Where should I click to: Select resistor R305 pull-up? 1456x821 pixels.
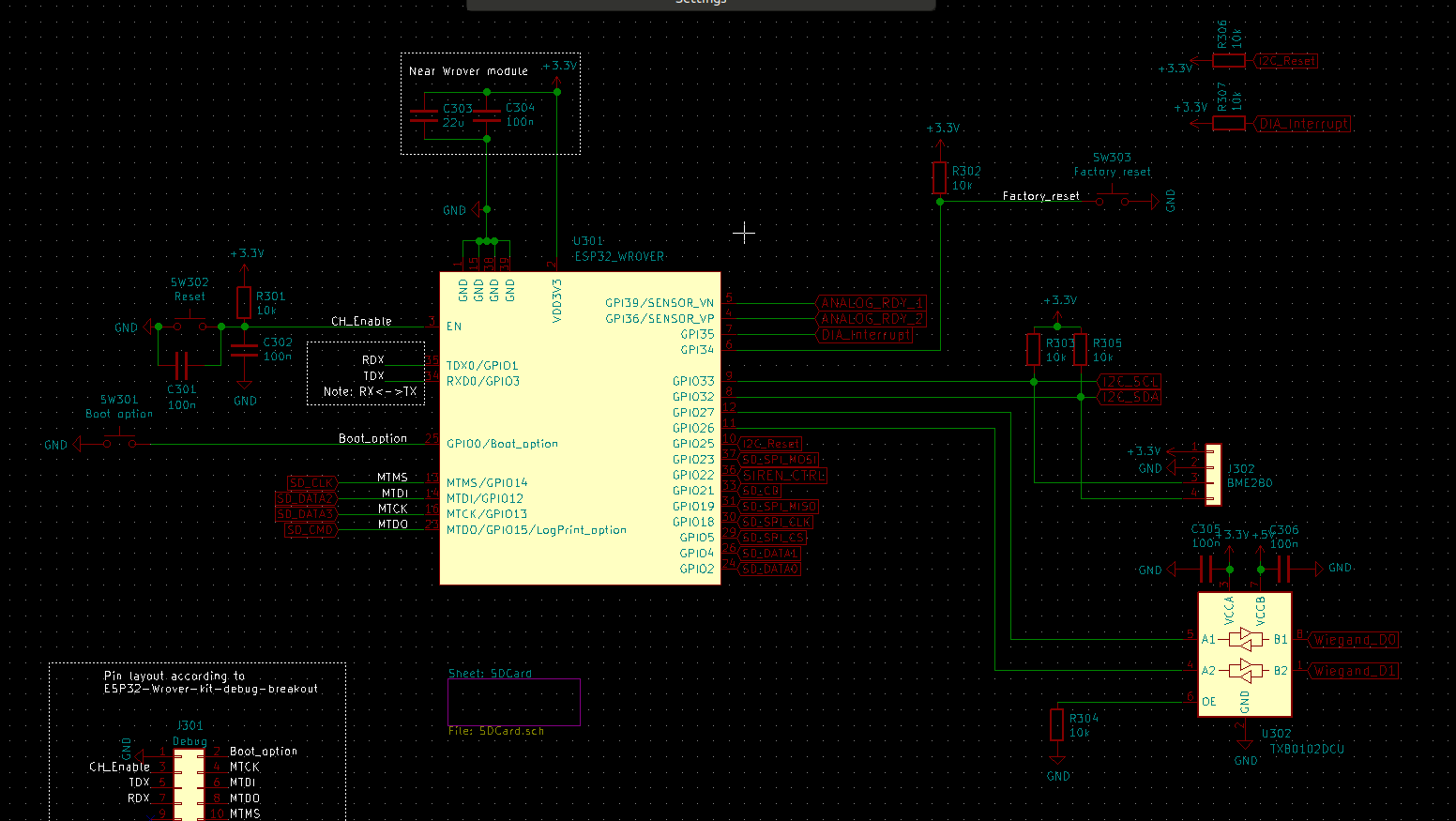1081,350
